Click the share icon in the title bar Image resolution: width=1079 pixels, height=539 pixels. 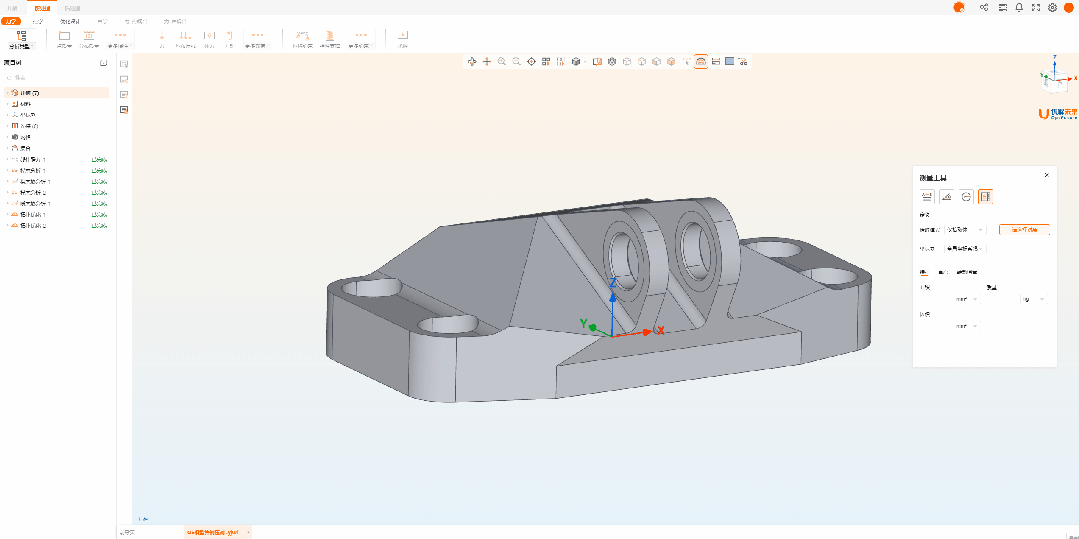pos(984,8)
